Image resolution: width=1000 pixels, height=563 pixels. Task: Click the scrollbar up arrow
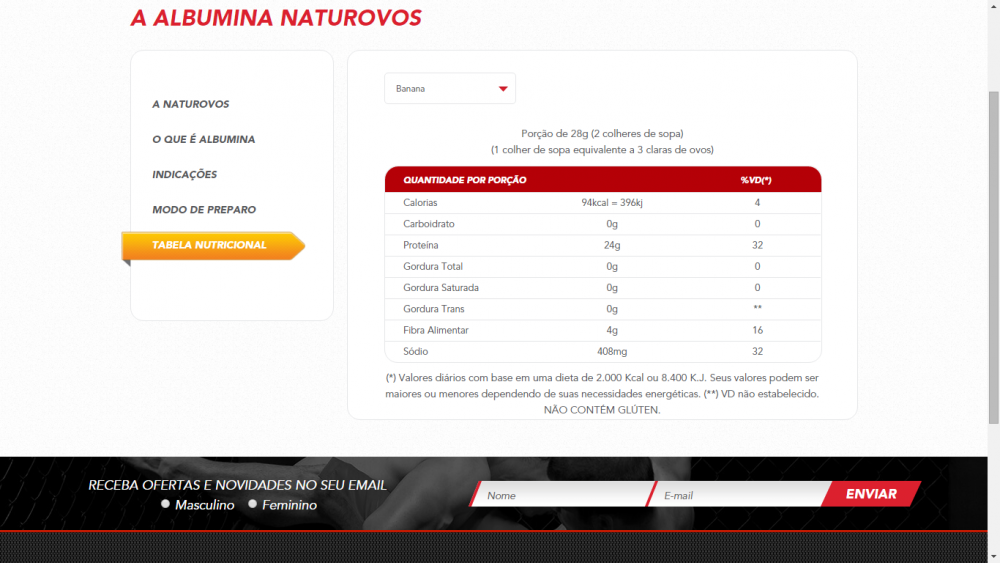point(994,5)
